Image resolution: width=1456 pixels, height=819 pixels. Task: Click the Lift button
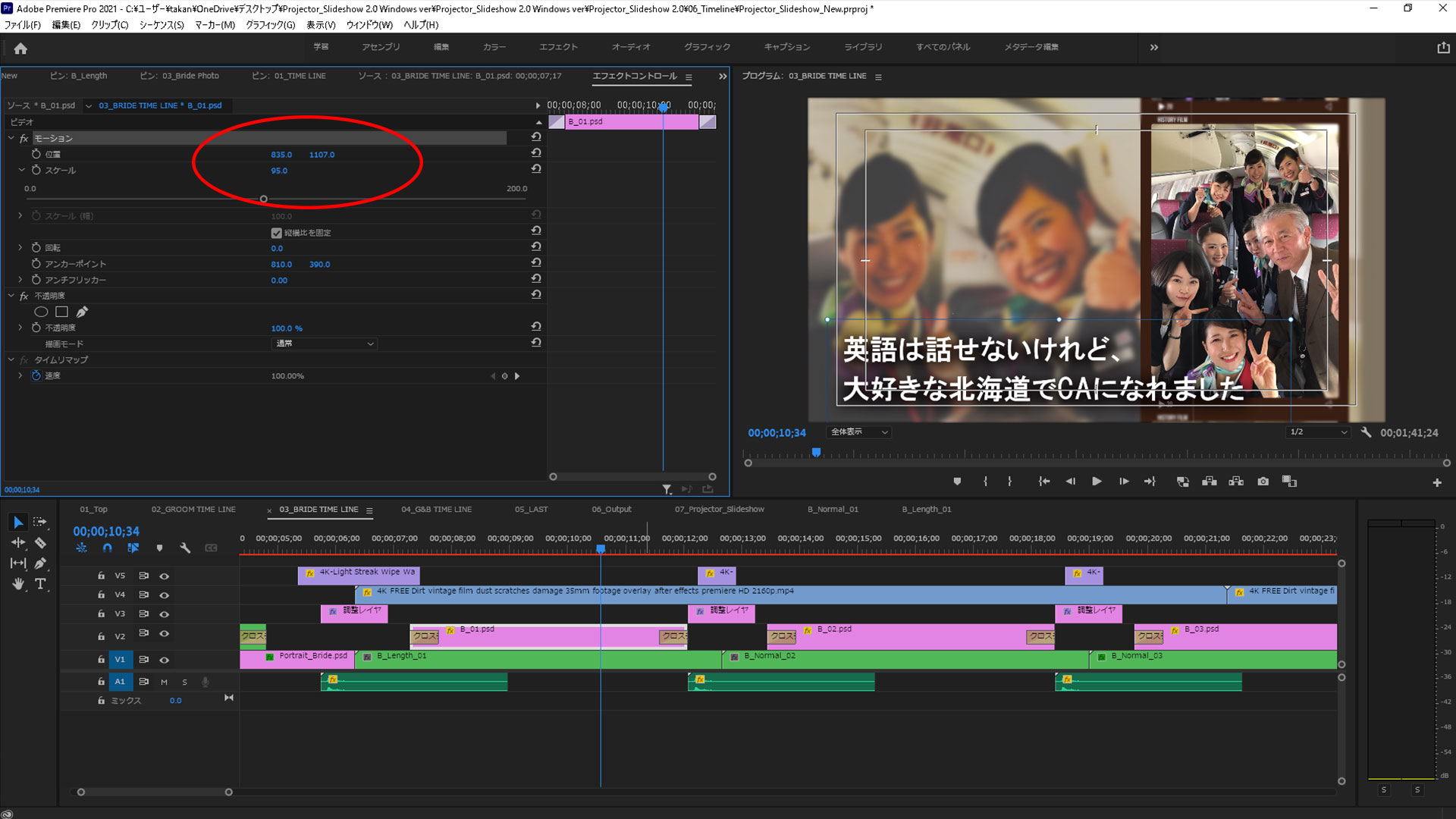click(1183, 482)
